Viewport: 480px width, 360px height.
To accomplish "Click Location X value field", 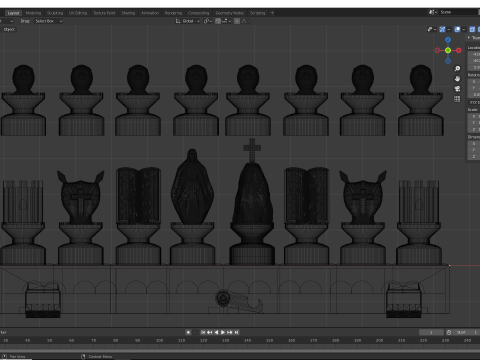I will tap(474, 54).
